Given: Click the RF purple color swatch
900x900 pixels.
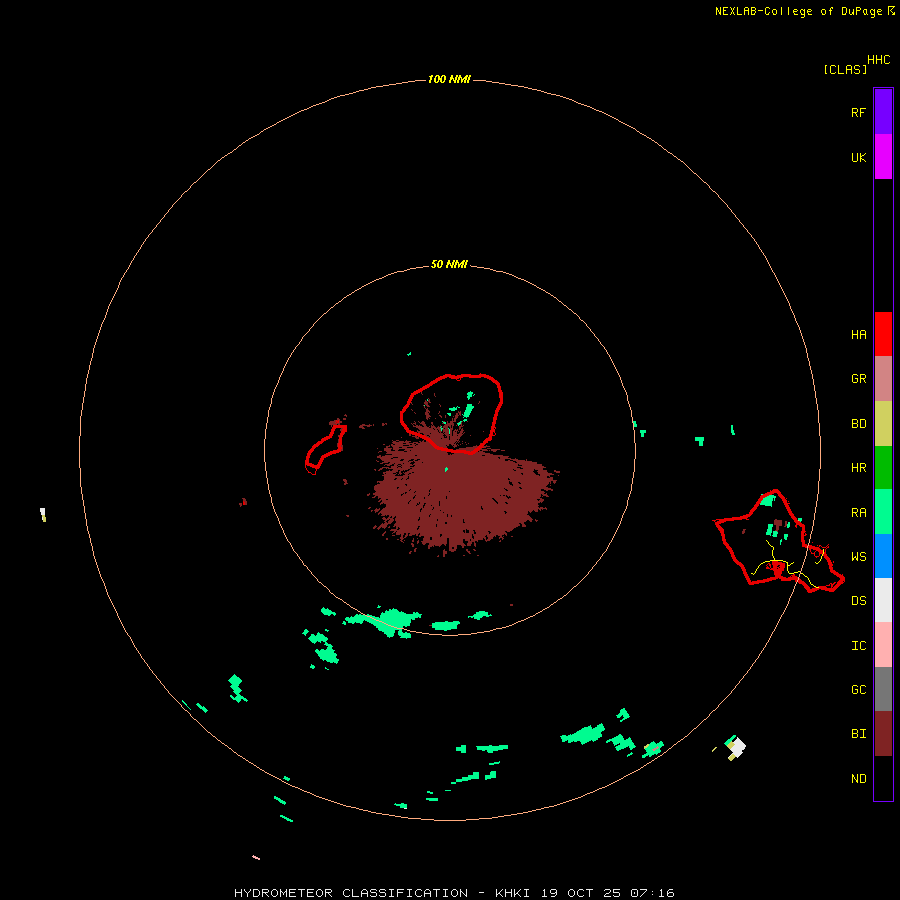Looking at the screenshot, I should click(x=883, y=112).
